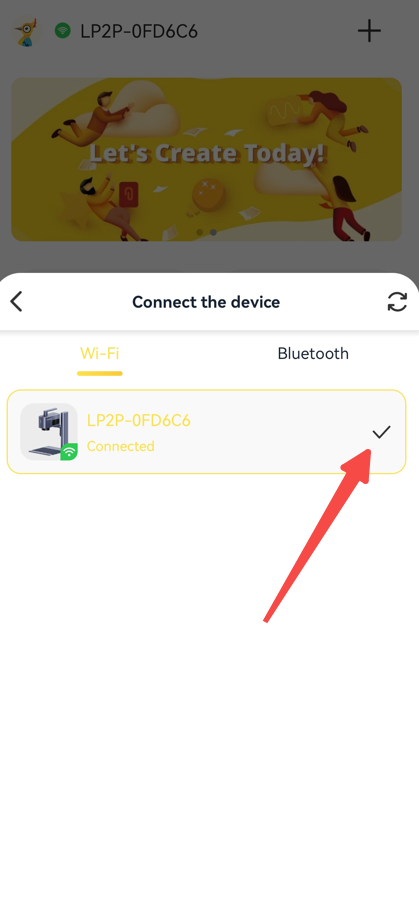Screen dimensions: 419x900
Task: Tap the checkmark on LP2P-0FD6C6 row
Action: (381, 432)
